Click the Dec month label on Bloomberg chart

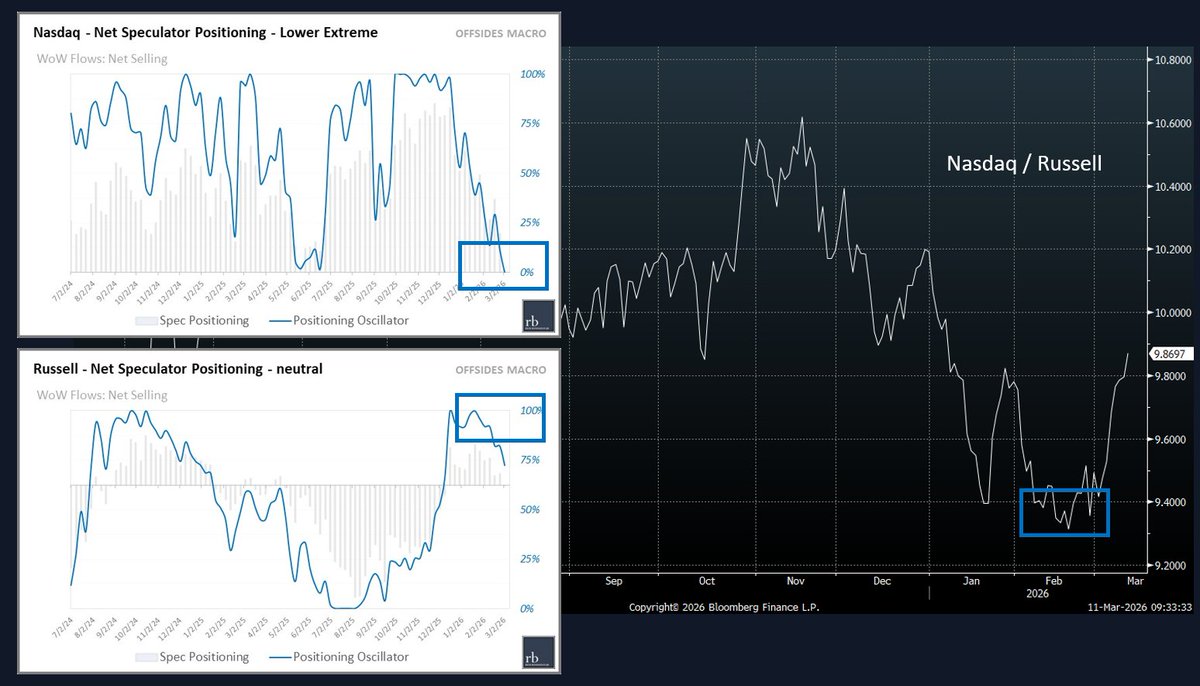click(882, 581)
